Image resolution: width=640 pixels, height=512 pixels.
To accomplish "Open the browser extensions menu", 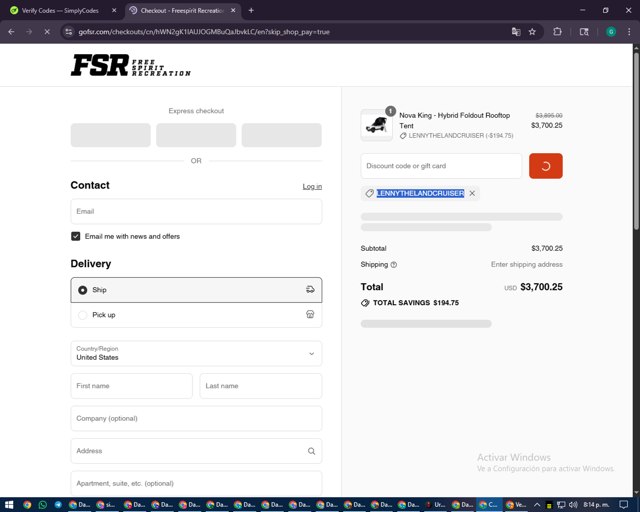I will [557, 32].
